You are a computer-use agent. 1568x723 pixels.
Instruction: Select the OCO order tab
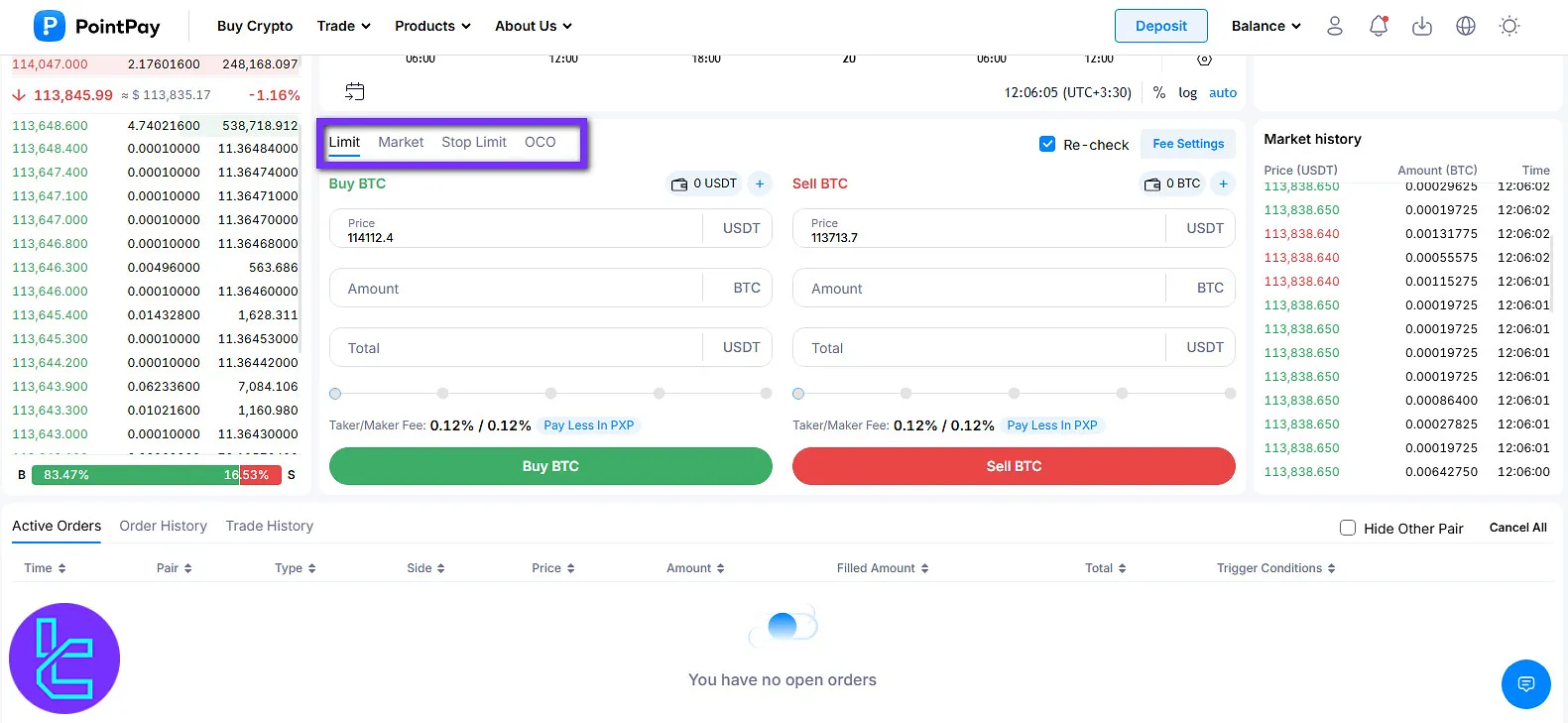541,142
